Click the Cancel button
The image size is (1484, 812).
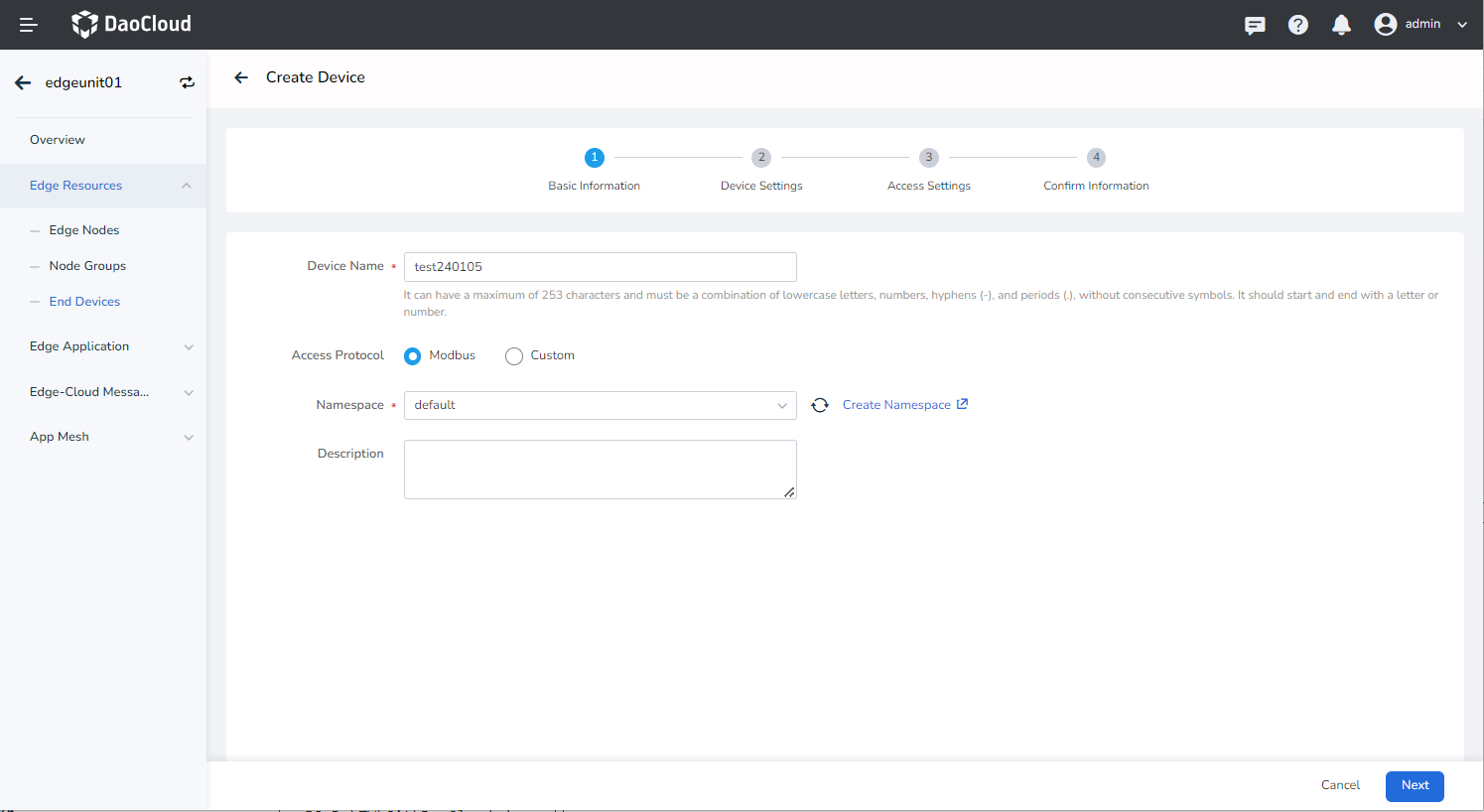(x=1340, y=785)
